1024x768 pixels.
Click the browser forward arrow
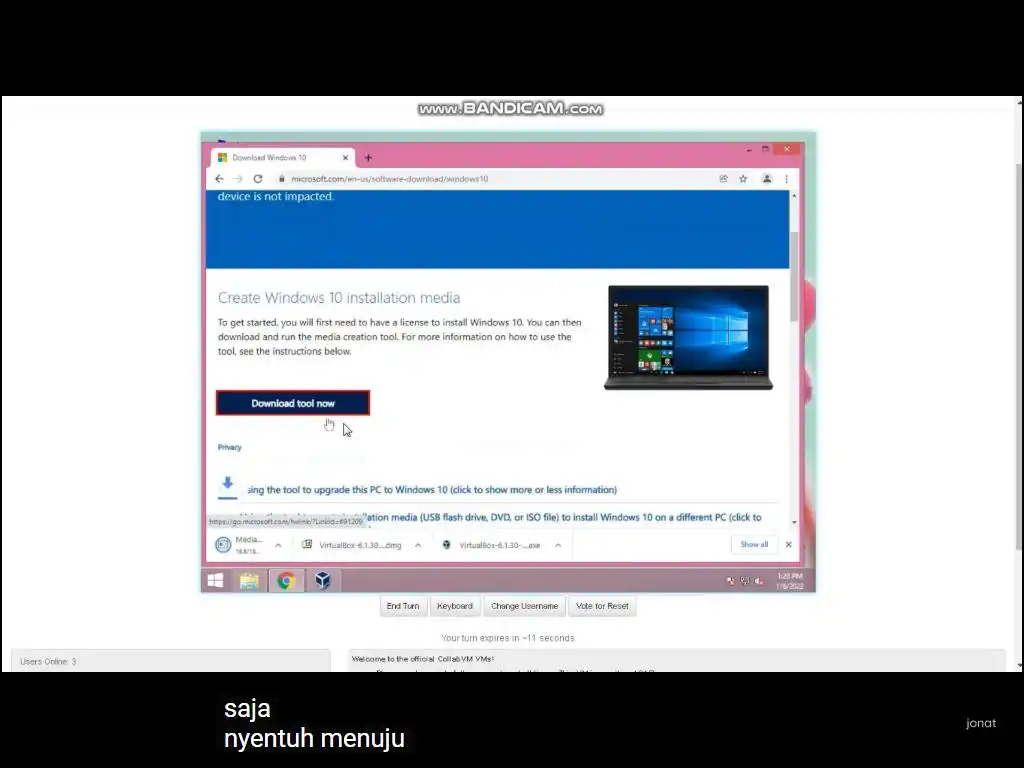[x=238, y=179]
